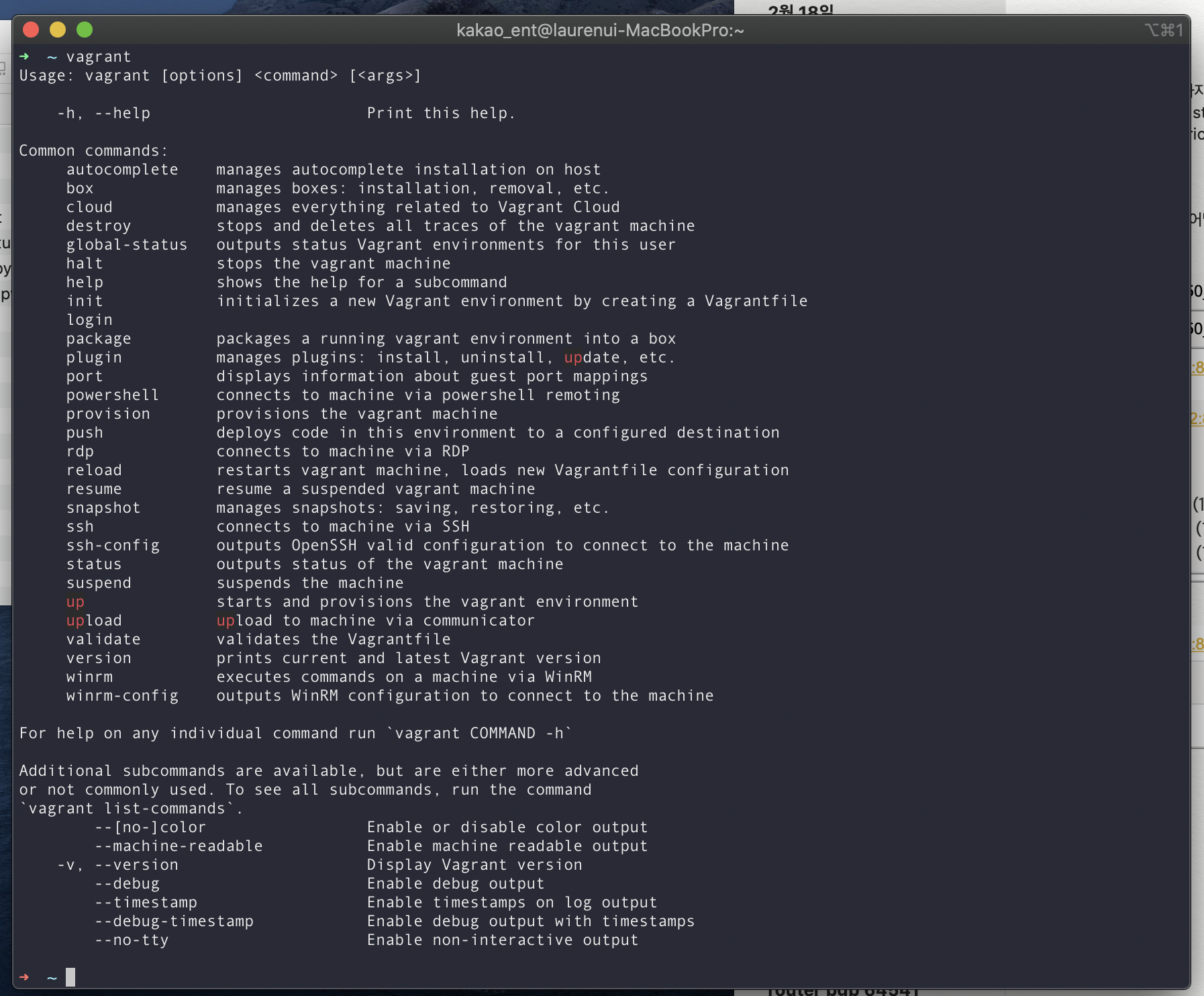Select the 'port' command name
1204x996 pixels.
pos(85,377)
